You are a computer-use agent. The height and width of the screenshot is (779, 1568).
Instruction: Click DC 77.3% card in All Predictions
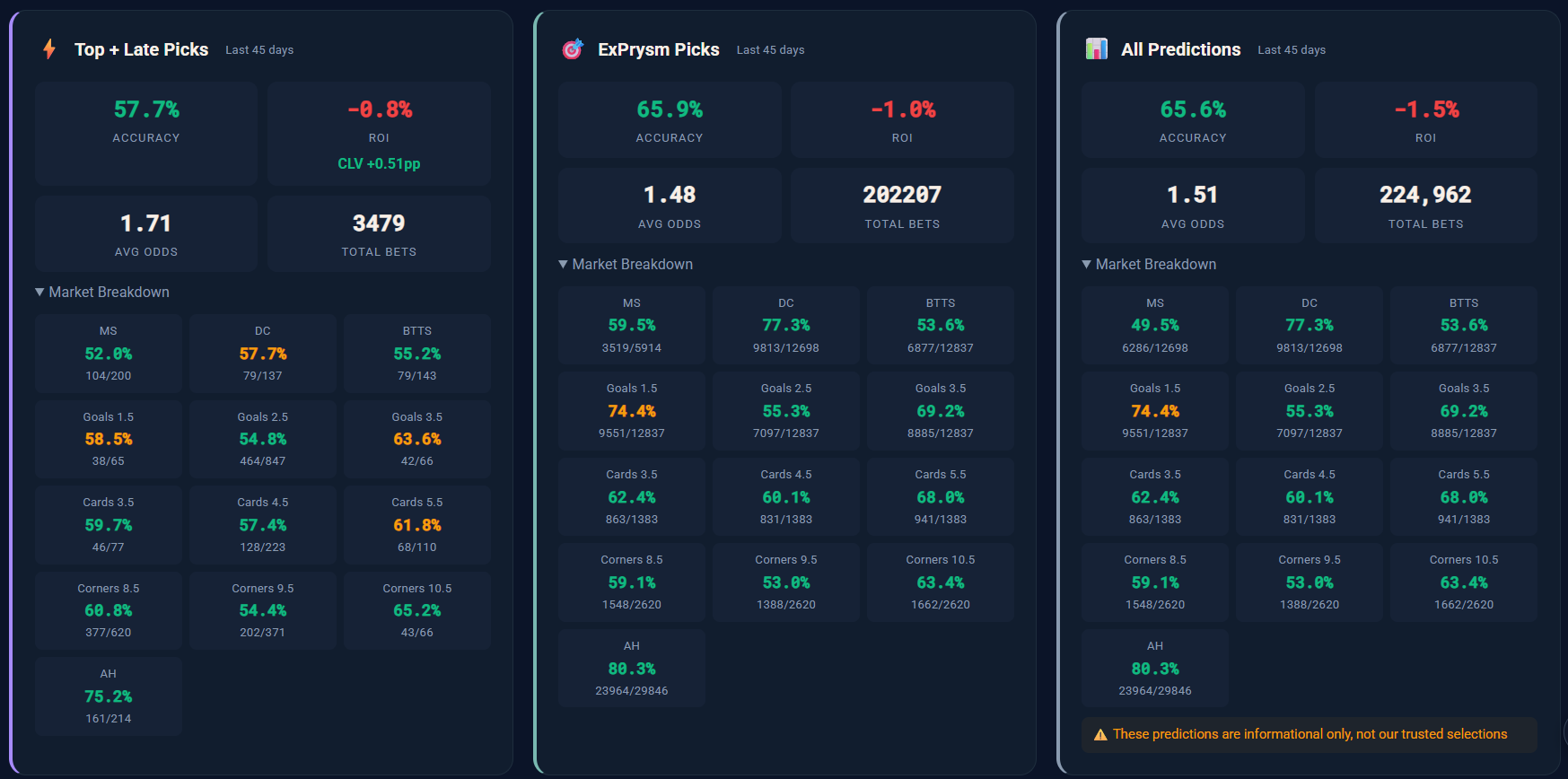tap(1310, 326)
